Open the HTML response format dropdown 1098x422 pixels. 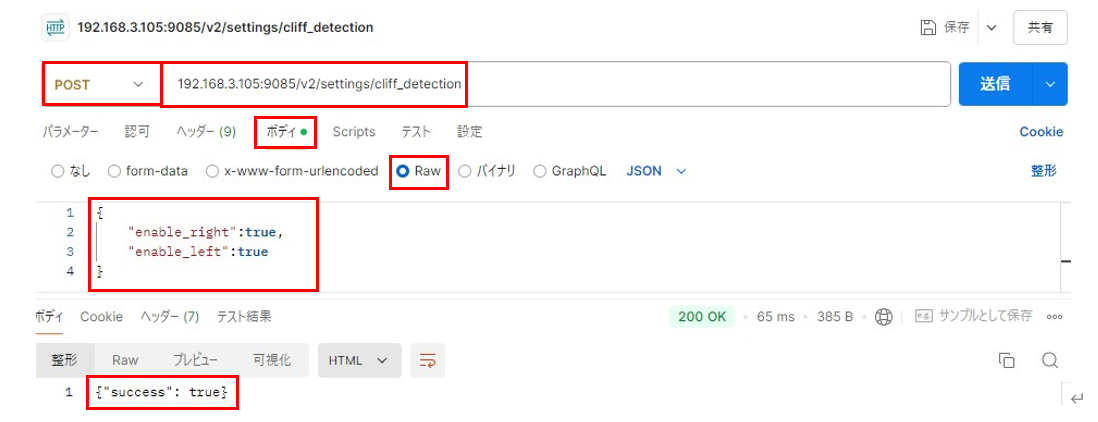point(359,360)
